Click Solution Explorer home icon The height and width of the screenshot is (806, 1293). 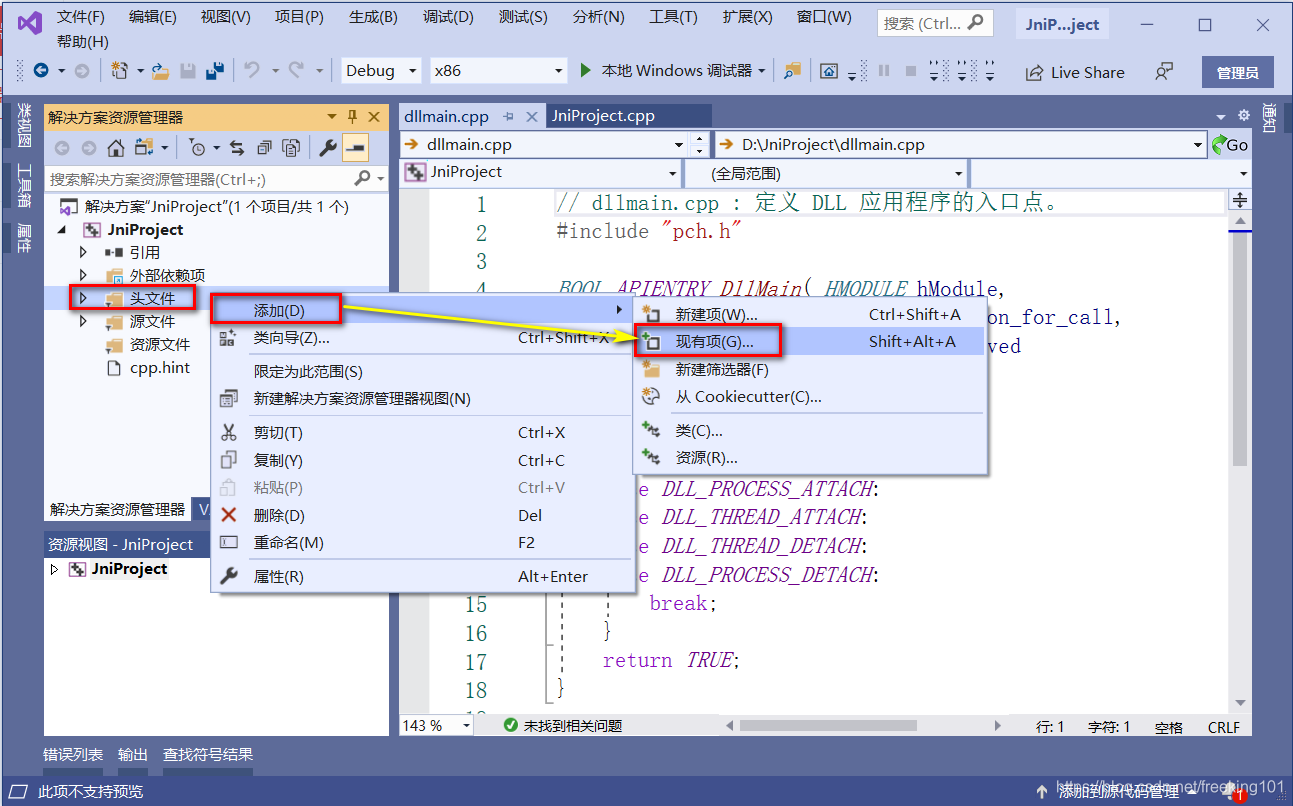pos(116,148)
